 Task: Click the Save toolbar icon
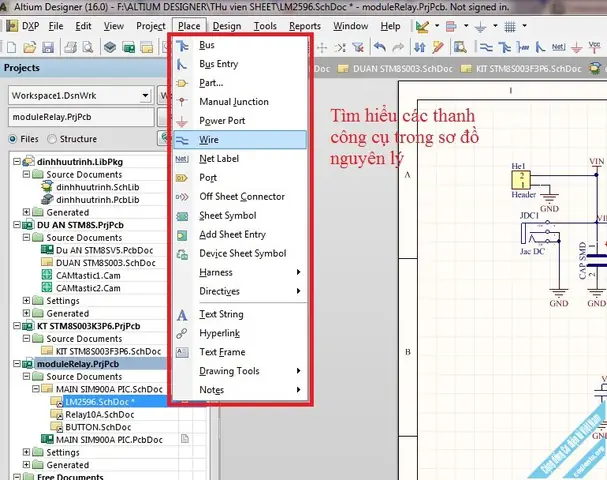[x=48, y=47]
